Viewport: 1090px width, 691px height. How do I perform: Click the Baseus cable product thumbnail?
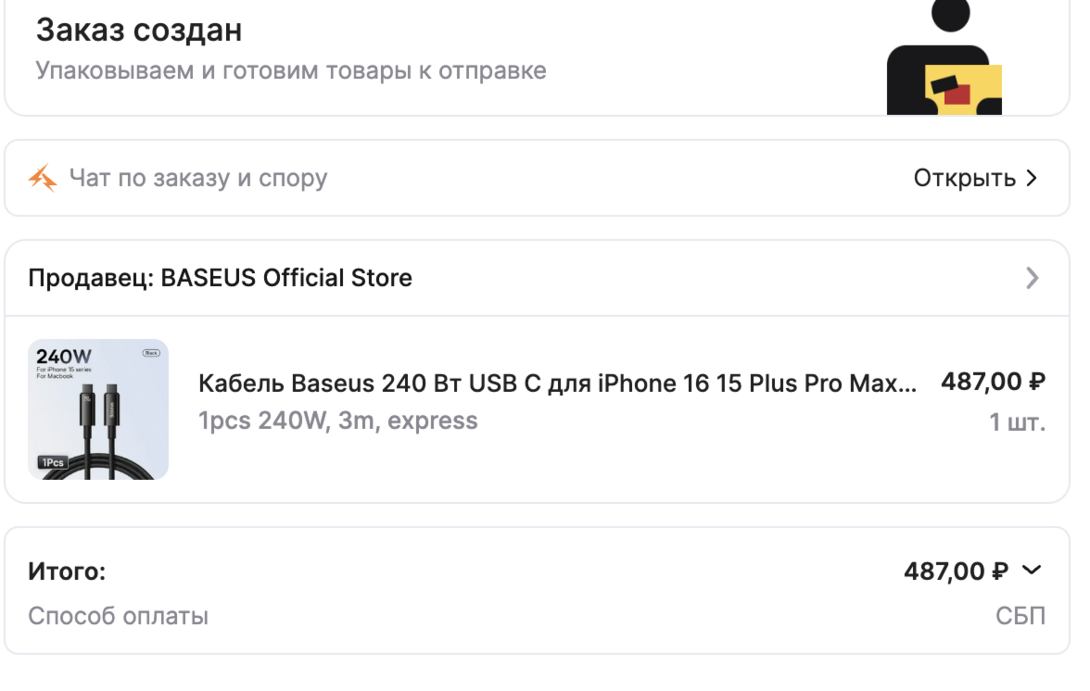pos(98,409)
